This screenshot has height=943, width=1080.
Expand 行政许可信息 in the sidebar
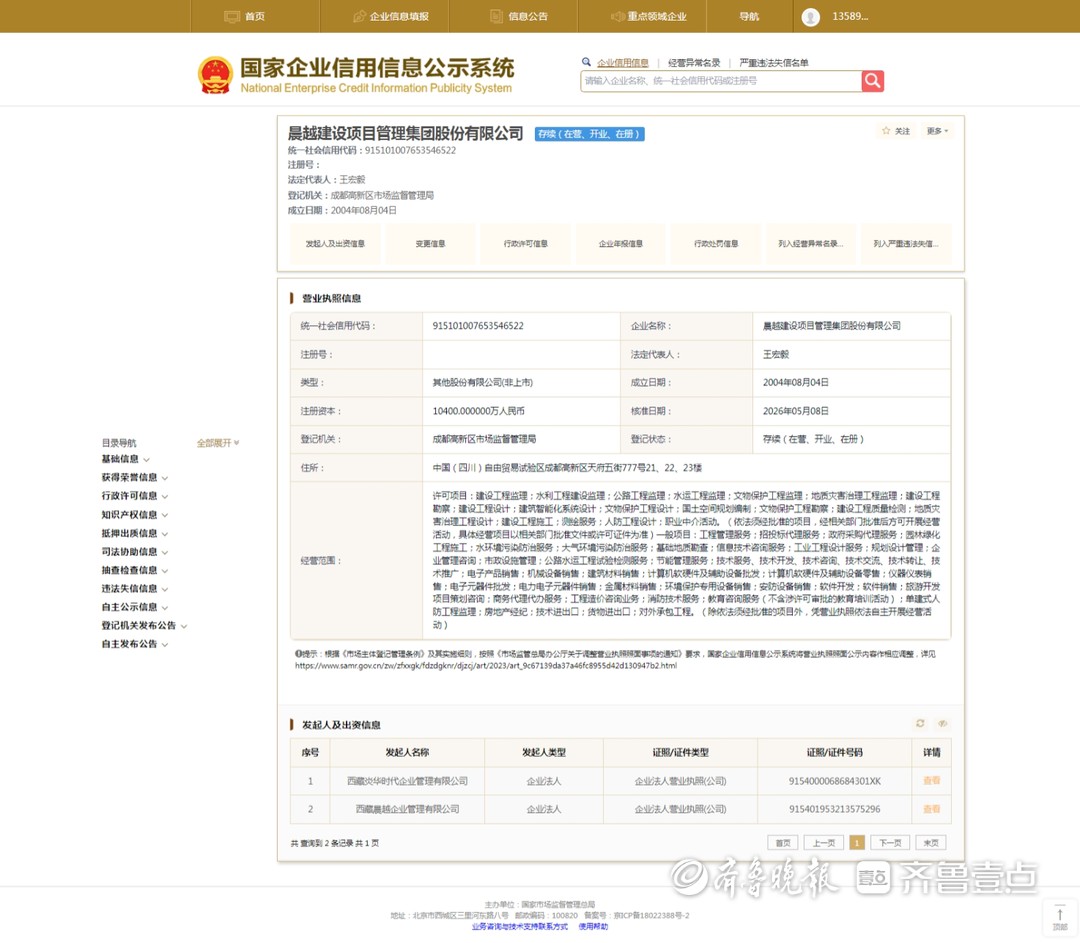134,496
